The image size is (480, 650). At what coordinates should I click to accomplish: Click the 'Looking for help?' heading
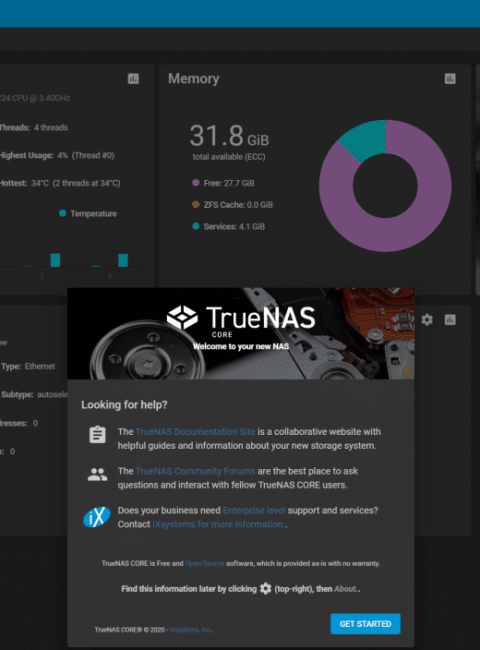pos(124,405)
